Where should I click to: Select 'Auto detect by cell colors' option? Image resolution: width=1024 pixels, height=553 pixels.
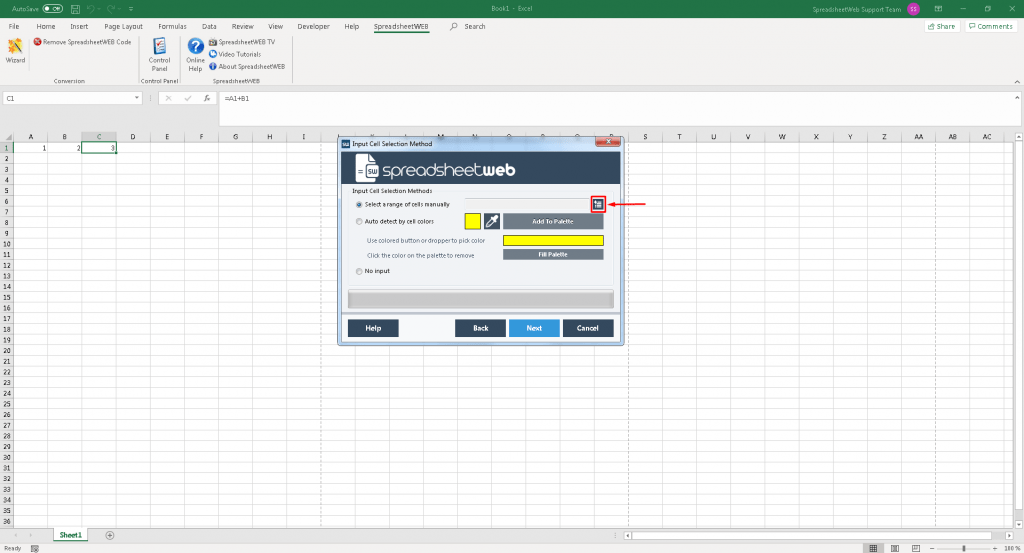(x=359, y=221)
